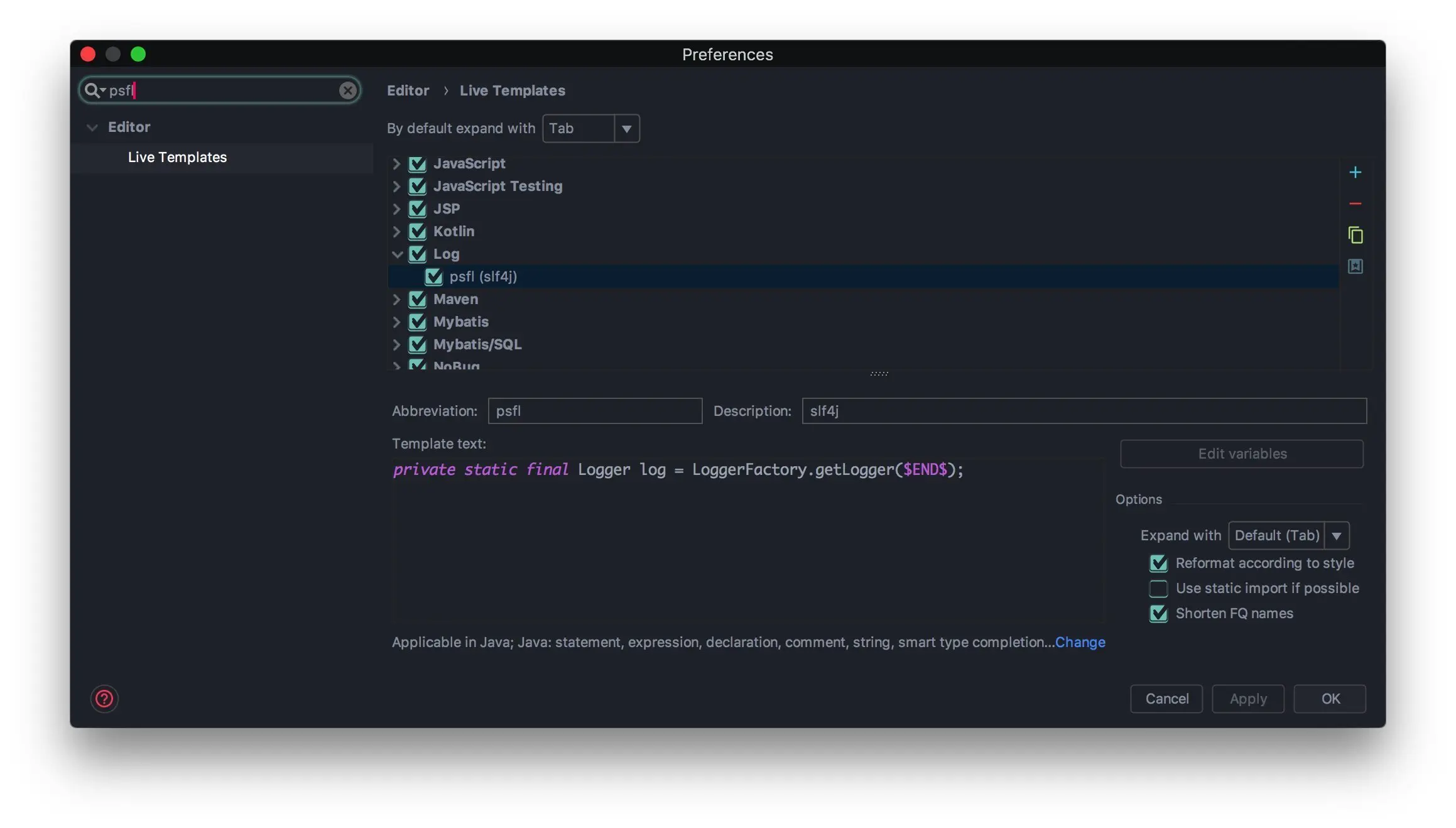
Task: Expand the Kotlin template group
Action: click(x=396, y=231)
